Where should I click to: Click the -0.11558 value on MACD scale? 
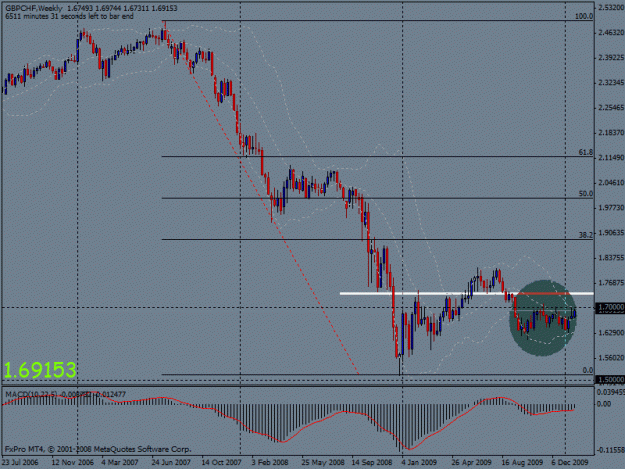point(610,450)
